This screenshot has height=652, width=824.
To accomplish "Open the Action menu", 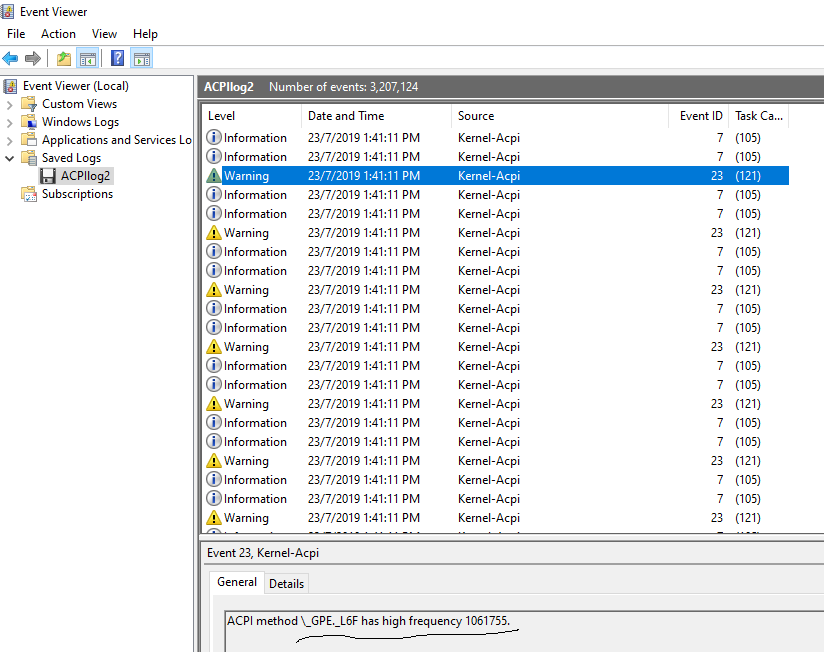I will click(58, 33).
